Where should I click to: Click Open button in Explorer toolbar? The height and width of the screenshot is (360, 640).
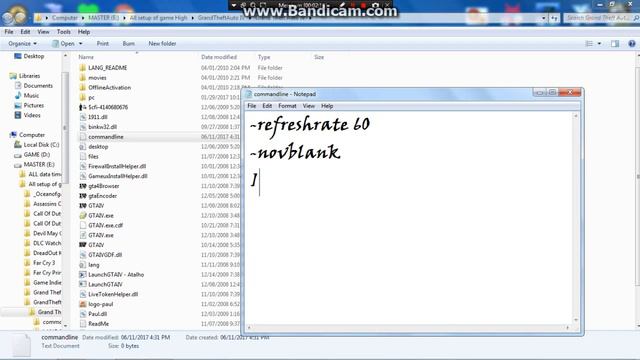pyautogui.click(x=67, y=43)
